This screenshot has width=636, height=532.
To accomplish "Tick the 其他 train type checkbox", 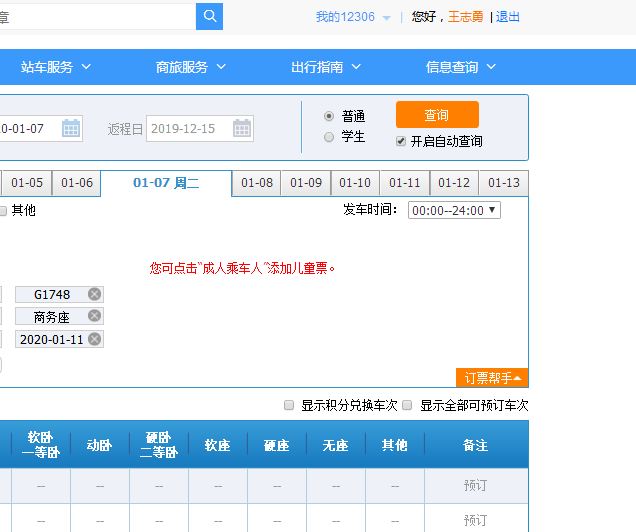I will (2, 210).
